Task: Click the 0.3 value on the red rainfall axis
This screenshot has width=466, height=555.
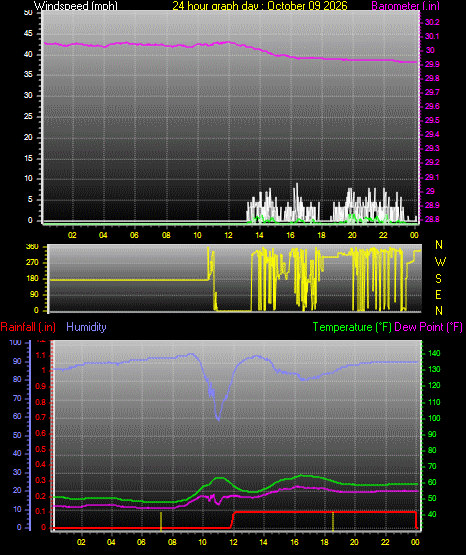Action: click(41, 480)
